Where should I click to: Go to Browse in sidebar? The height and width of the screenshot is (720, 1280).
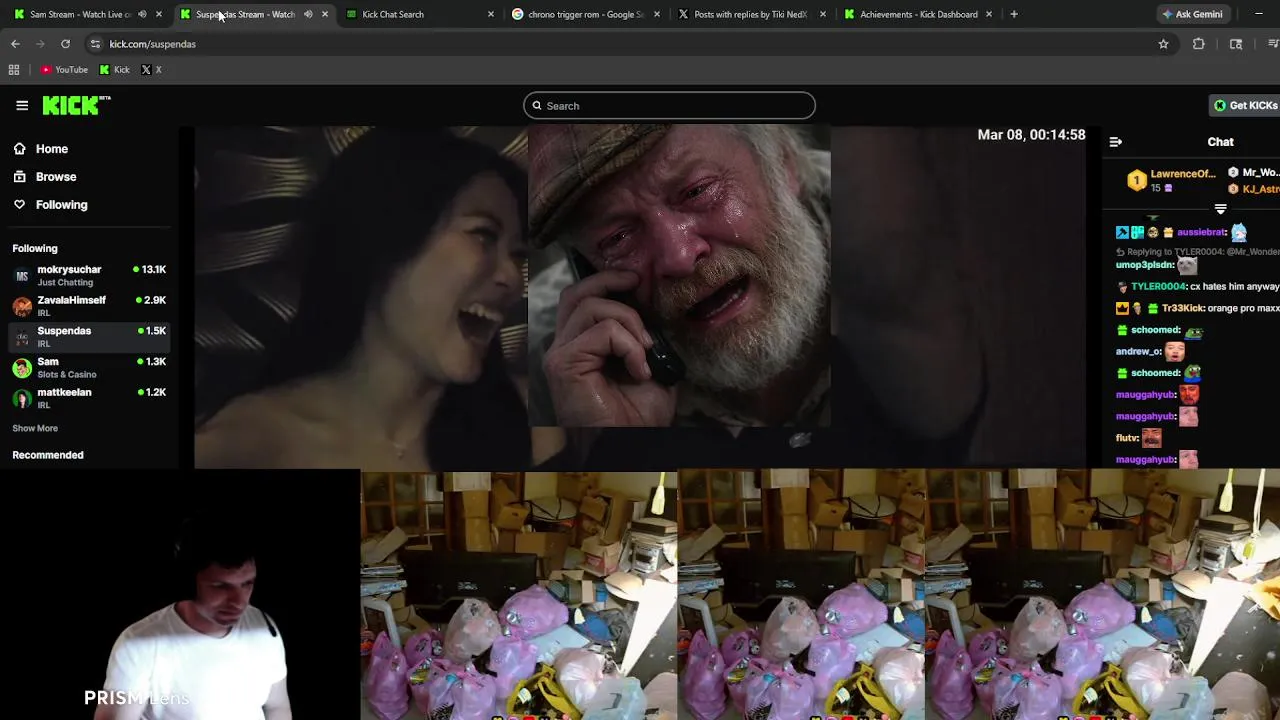click(56, 177)
